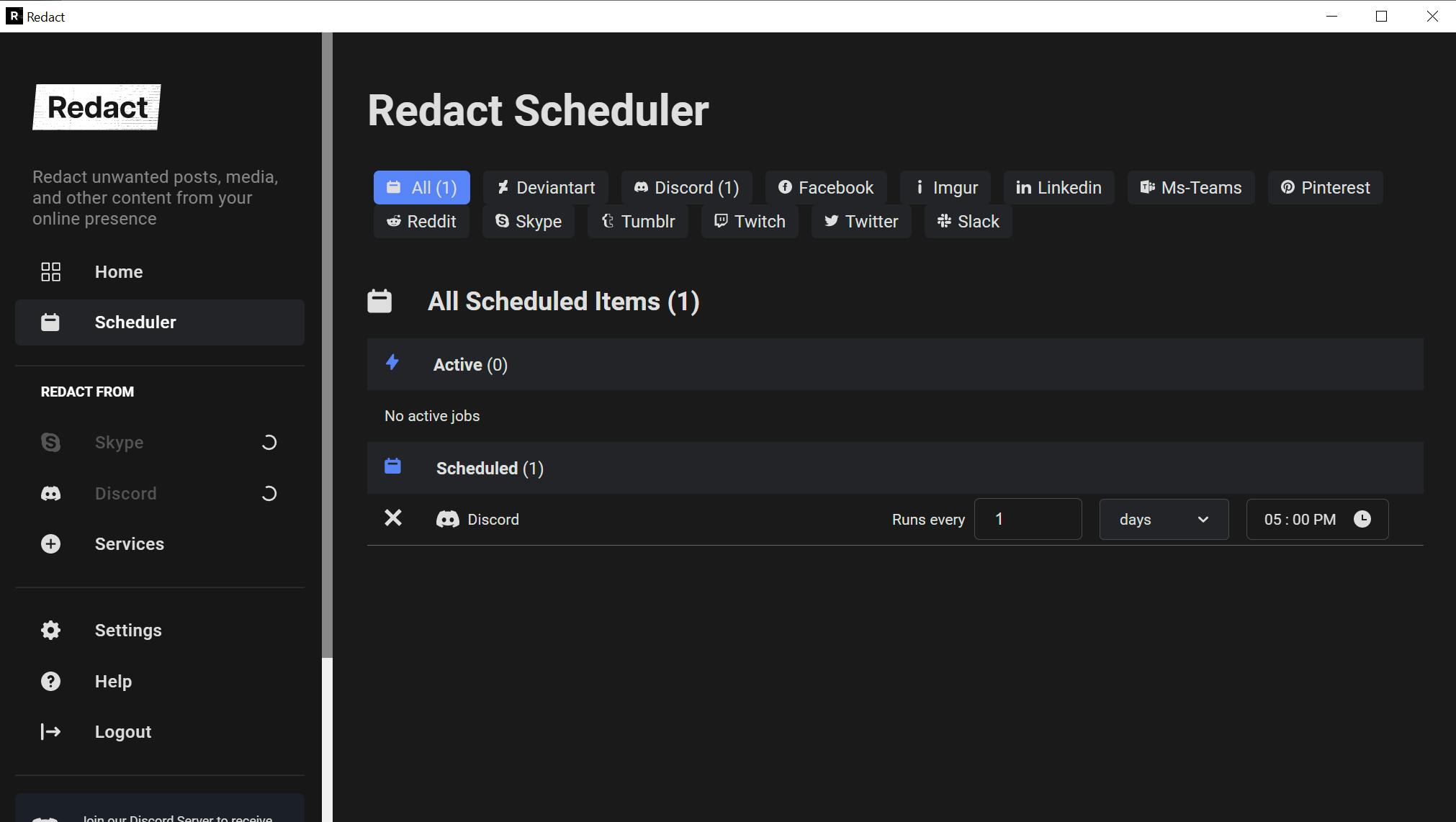The width and height of the screenshot is (1456, 822).
Task: Click the lightning bolt icon beside Active
Action: pos(392,362)
